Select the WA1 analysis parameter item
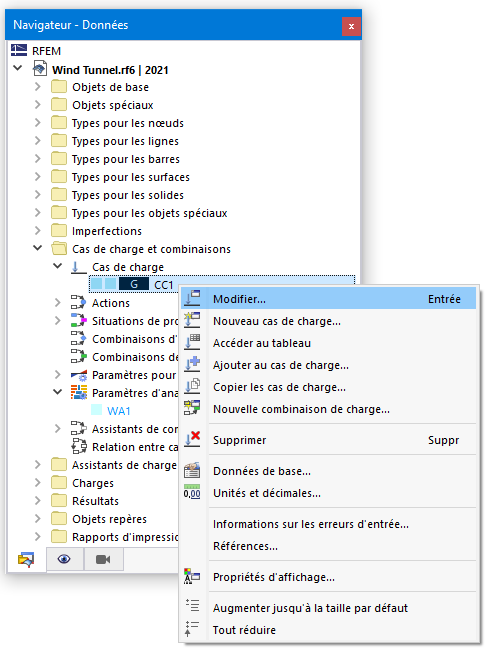Viewport: 486px width, 655px height. 118,411
